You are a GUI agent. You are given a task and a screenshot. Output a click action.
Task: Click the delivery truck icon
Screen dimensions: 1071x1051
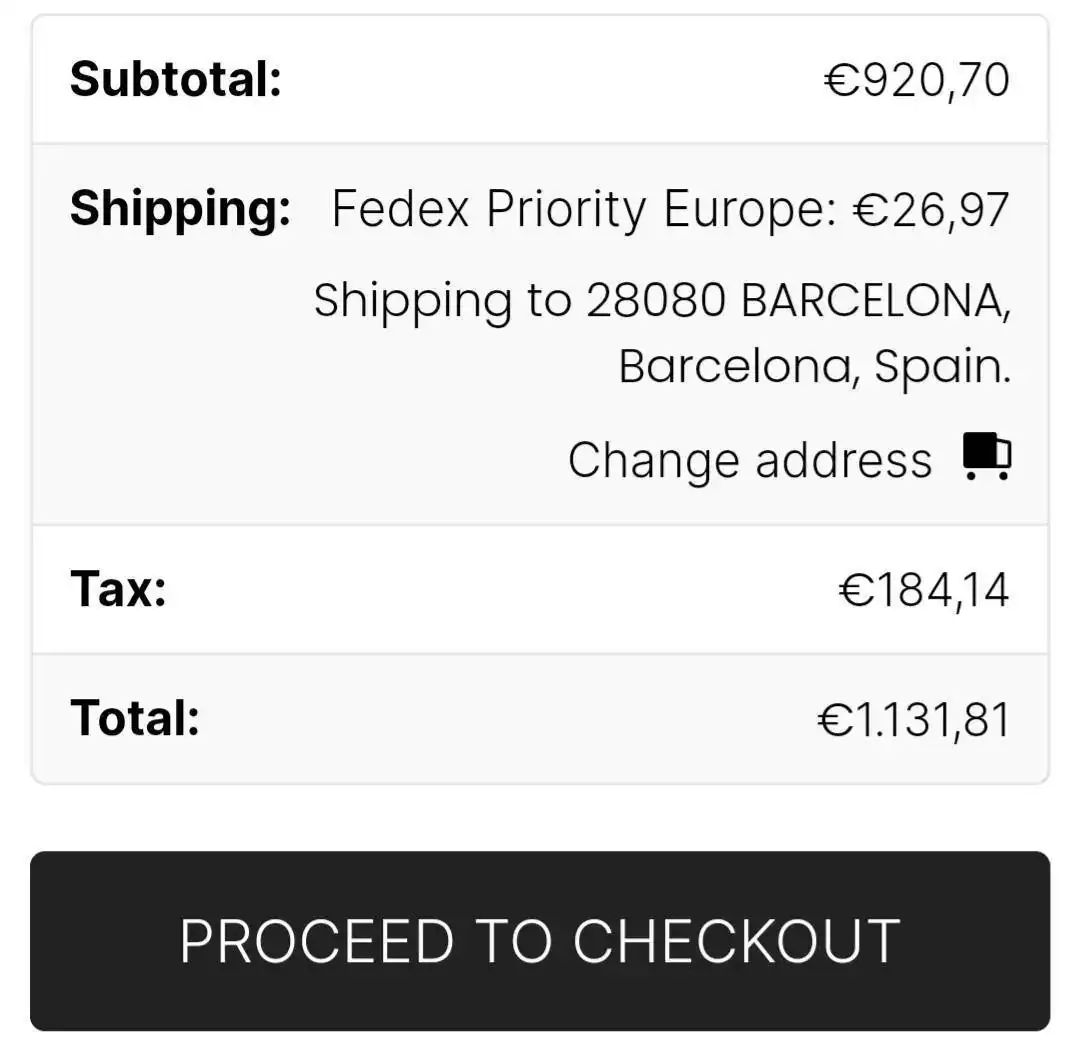(x=986, y=457)
